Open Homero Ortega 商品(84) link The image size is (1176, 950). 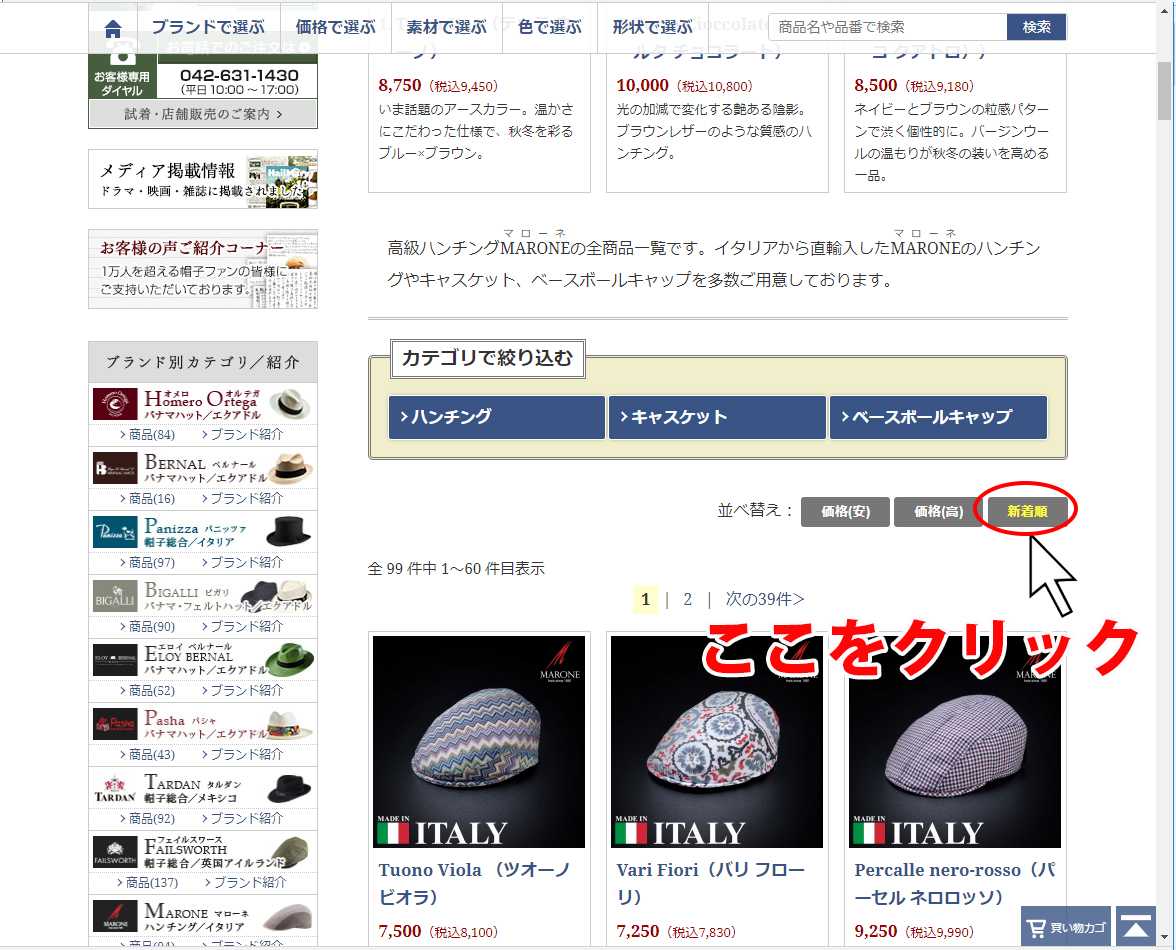tap(147, 435)
